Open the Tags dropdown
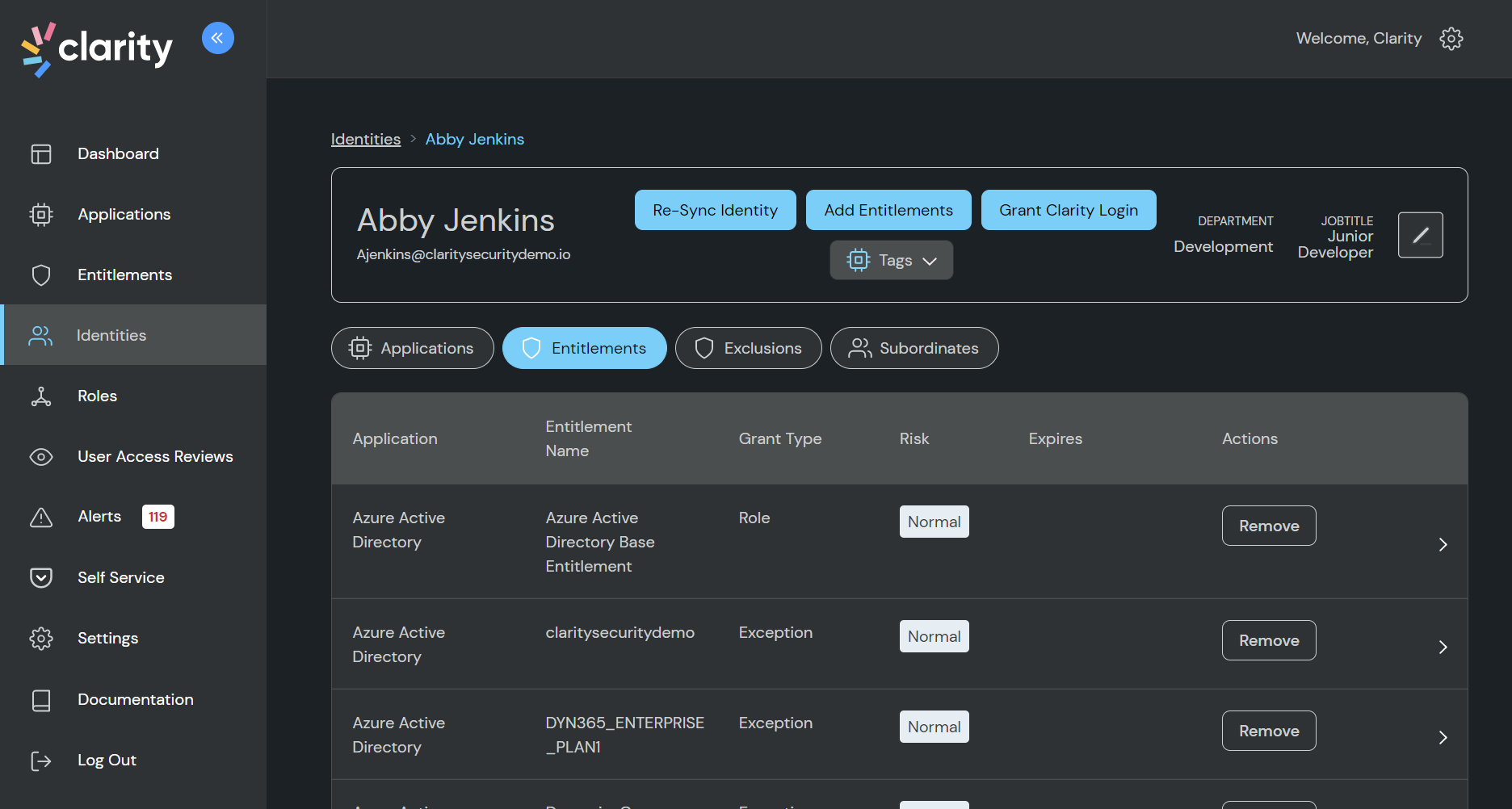 (891, 260)
